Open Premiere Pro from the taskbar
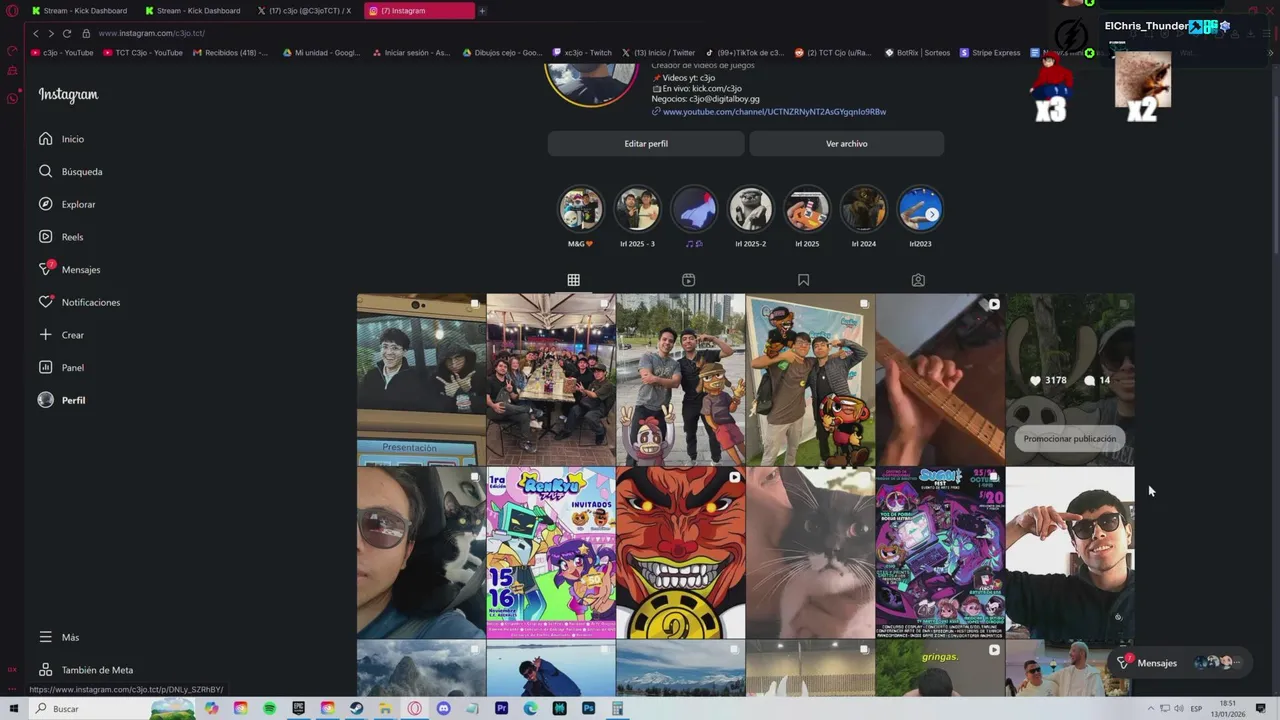Screen dimensions: 1280x720 pyautogui.click(x=501, y=709)
